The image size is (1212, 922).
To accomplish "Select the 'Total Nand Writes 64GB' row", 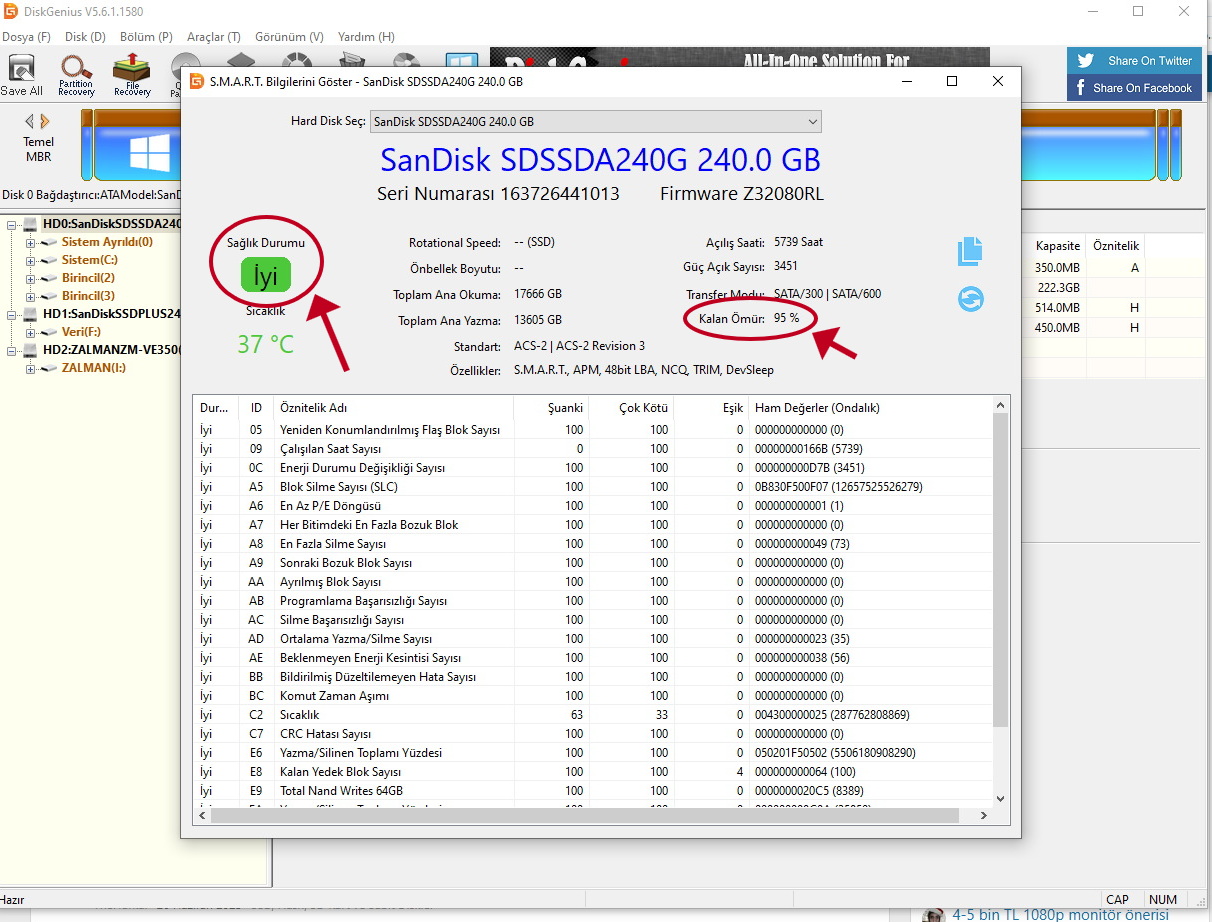I will tap(593, 791).
